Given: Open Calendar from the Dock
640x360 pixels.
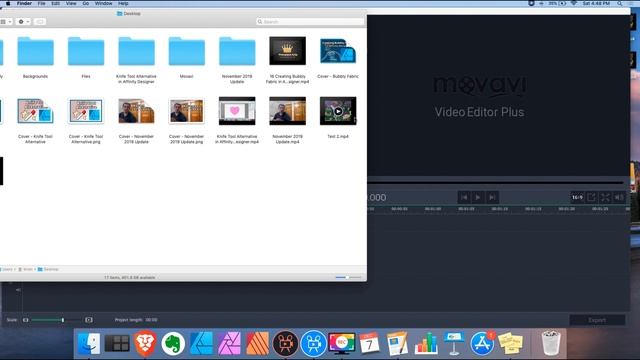Looking at the screenshot, I should (369, 343).
